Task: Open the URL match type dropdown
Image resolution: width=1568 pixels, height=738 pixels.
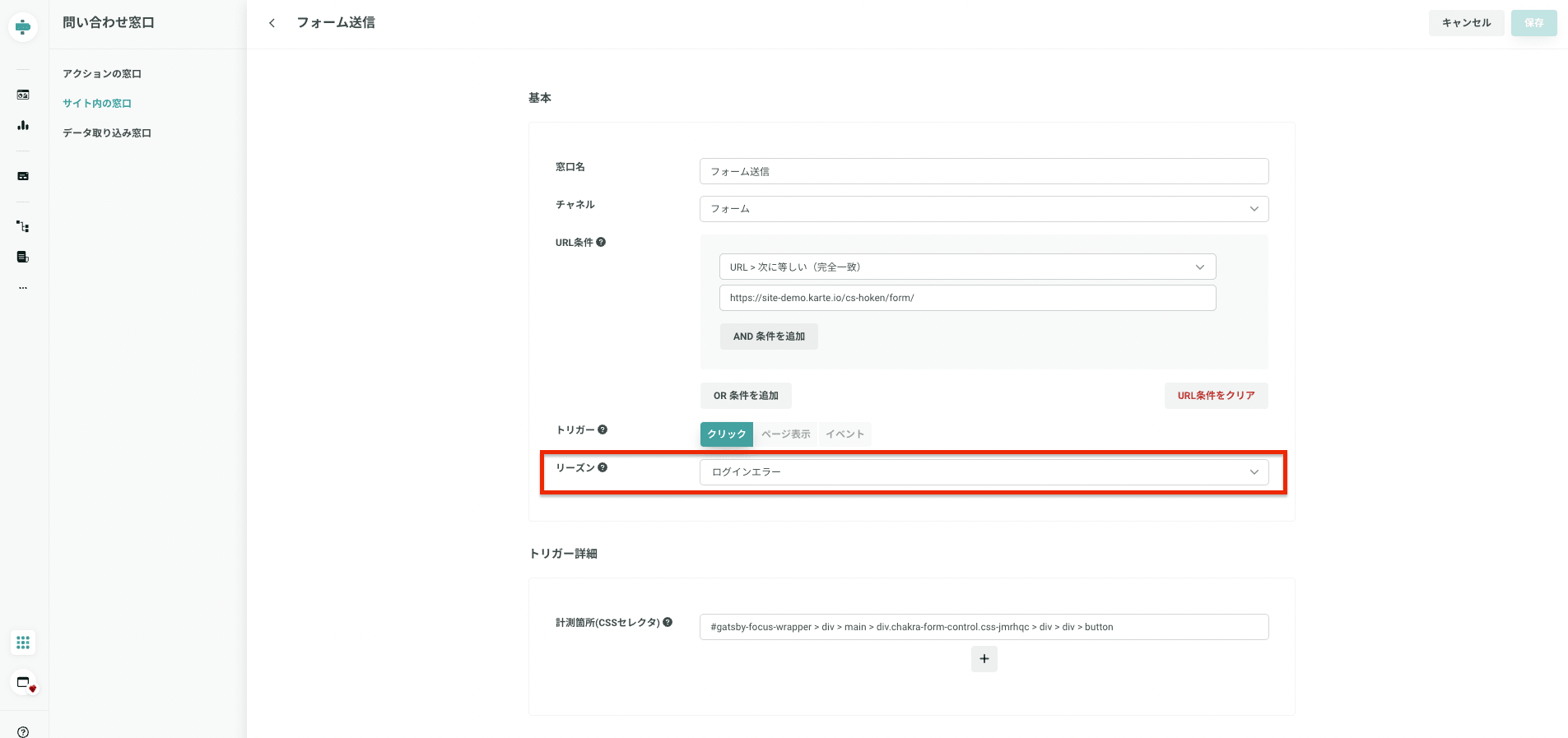Action: point(968,267)
